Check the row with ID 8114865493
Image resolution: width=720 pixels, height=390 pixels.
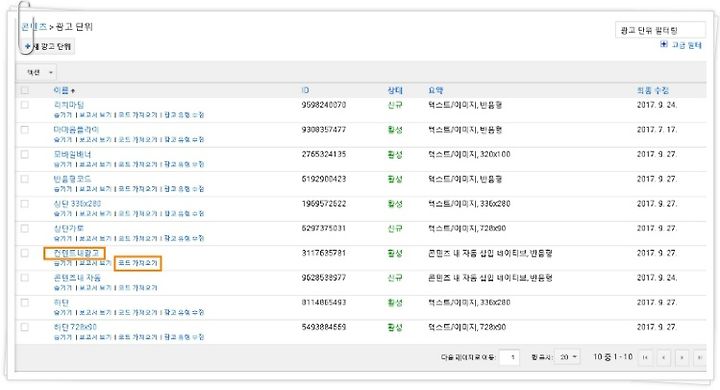tap(25, 303)
